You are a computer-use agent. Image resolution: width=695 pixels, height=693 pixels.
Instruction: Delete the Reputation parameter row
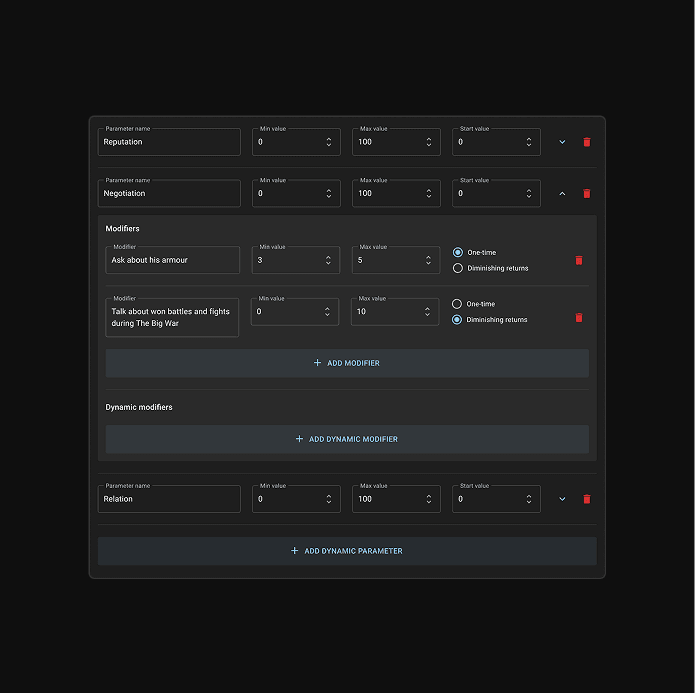587,142
